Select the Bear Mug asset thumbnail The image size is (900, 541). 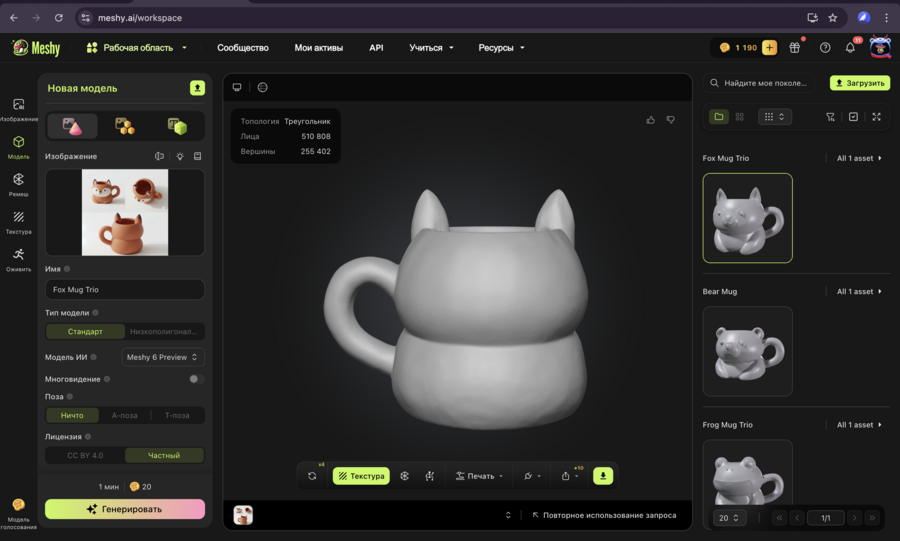pos(747,351)
